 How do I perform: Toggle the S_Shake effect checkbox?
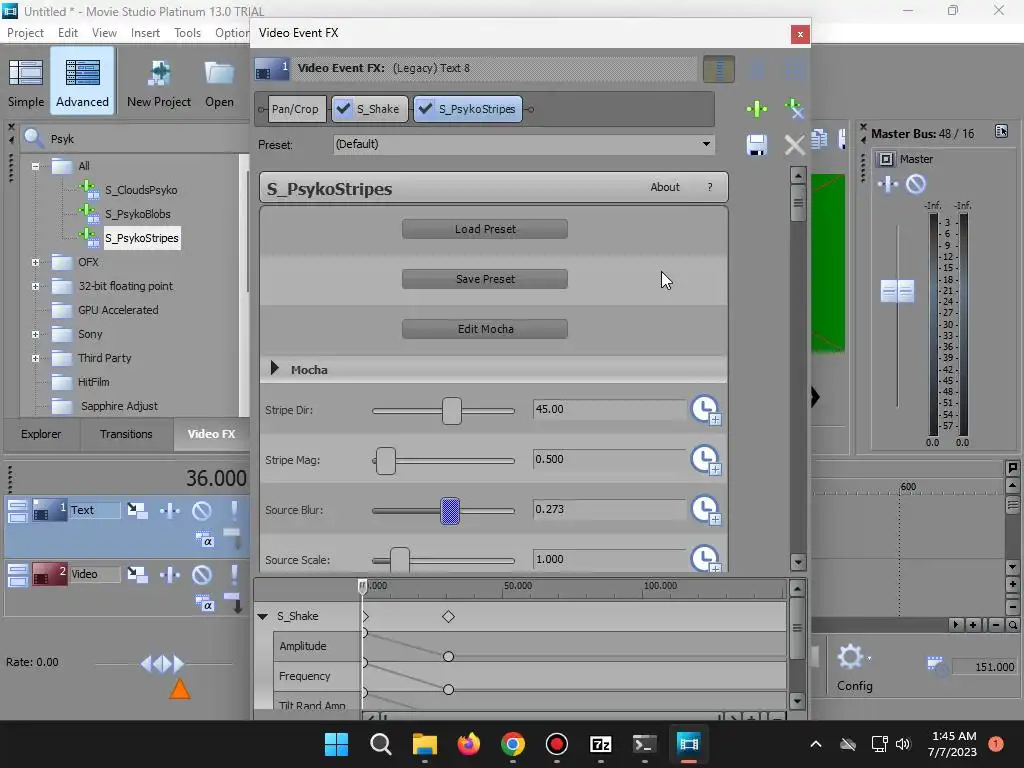(x=344, y=108)
